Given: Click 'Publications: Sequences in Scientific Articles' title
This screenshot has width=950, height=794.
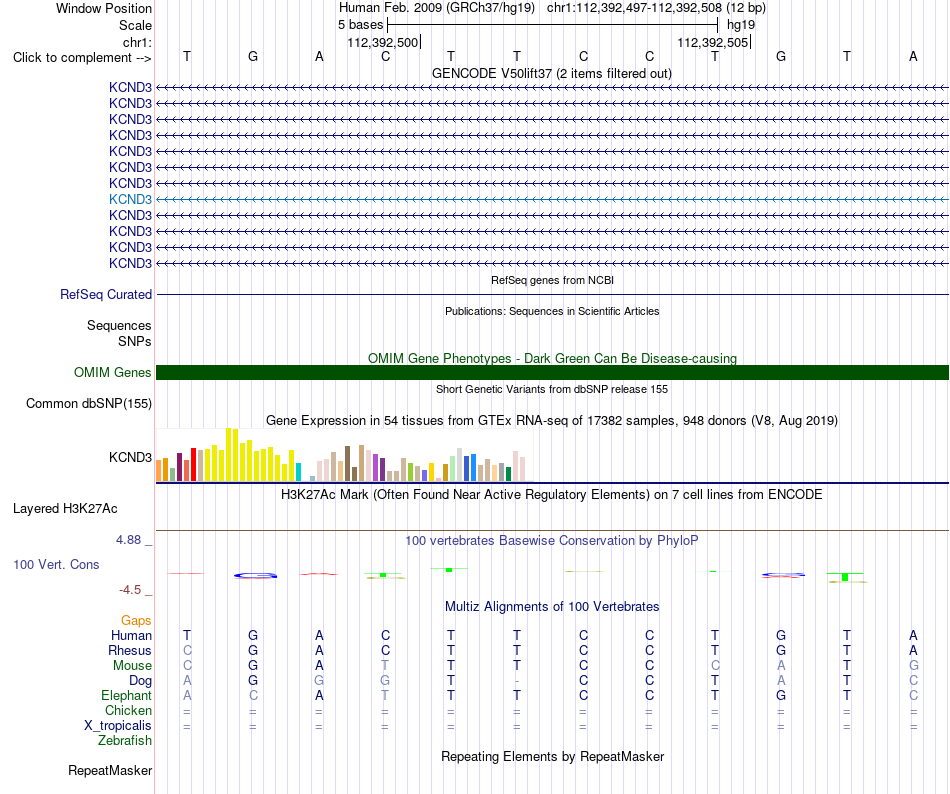Looking at the screenshot, I should point(552,311).
